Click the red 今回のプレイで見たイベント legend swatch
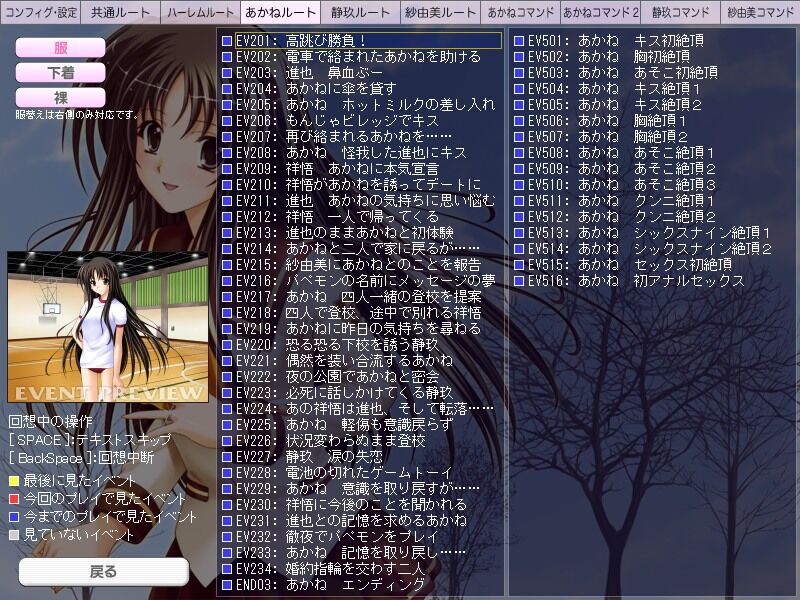800x600 pixels. (14, 498)
